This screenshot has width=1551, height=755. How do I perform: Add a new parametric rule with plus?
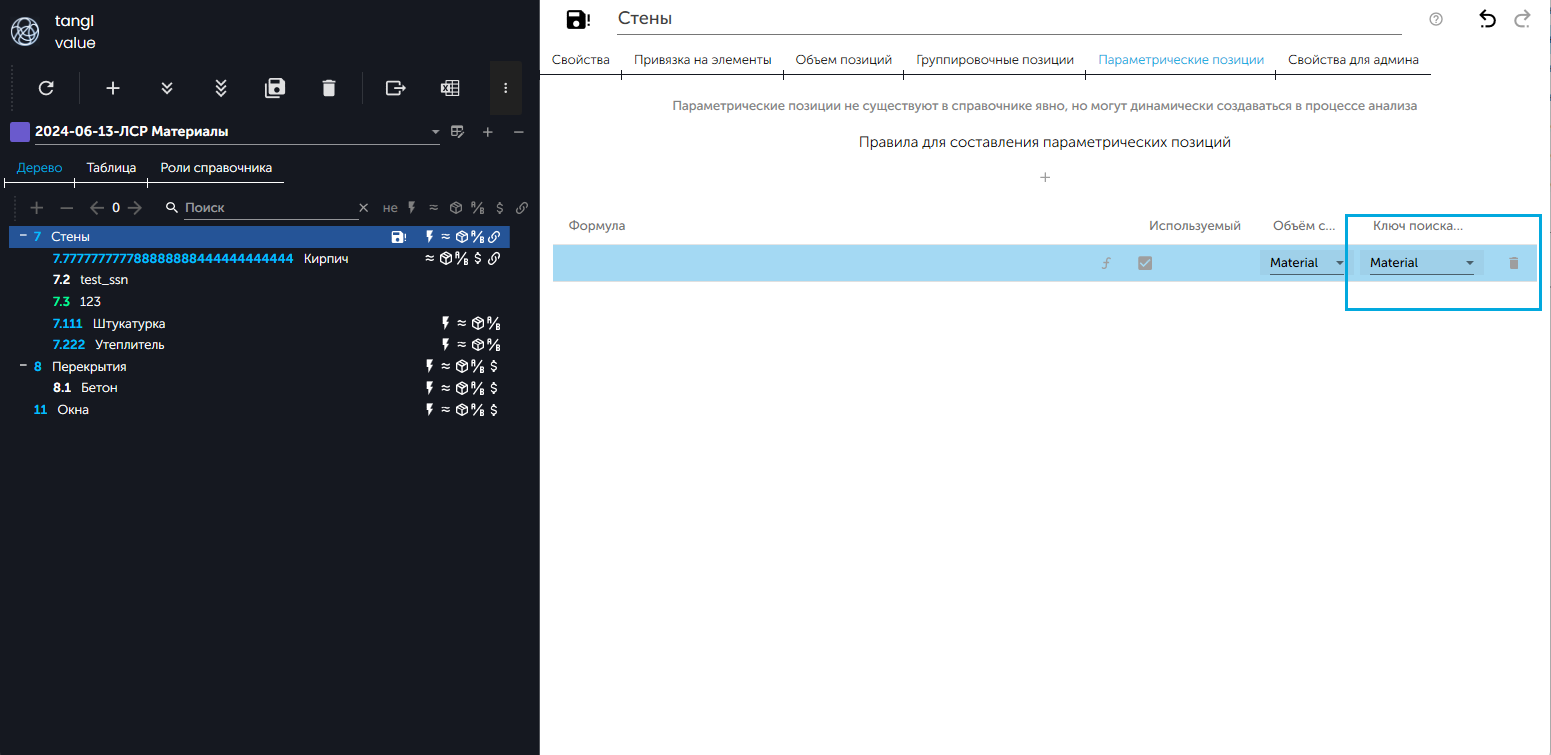coord(1045,178)
